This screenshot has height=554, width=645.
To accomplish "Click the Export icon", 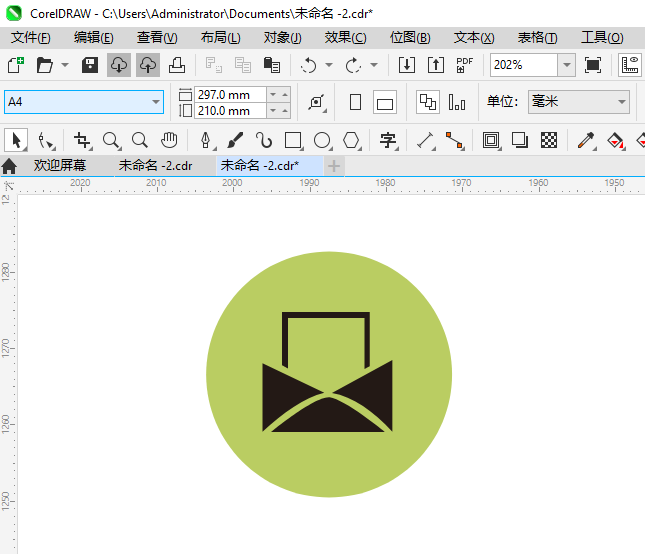I will point(436,65).
